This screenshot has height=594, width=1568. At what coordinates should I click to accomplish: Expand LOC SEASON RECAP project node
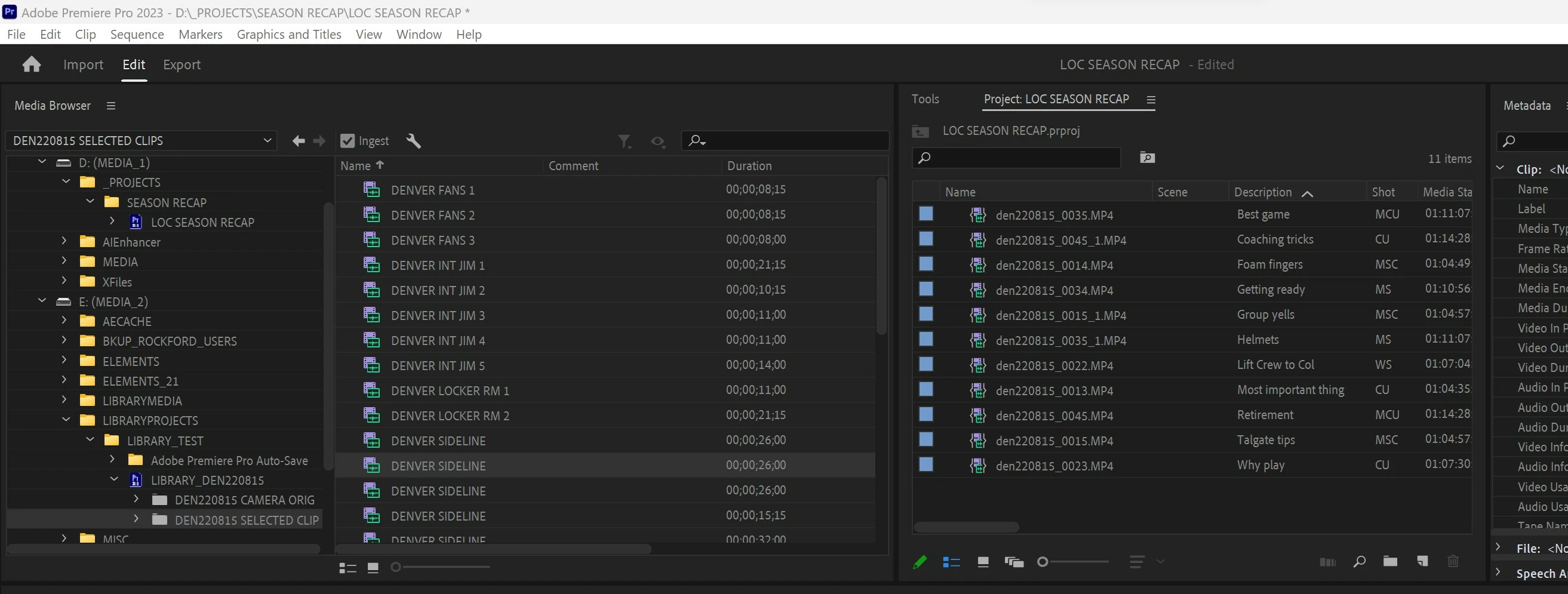pyautogui.click(x=112, y=221)
